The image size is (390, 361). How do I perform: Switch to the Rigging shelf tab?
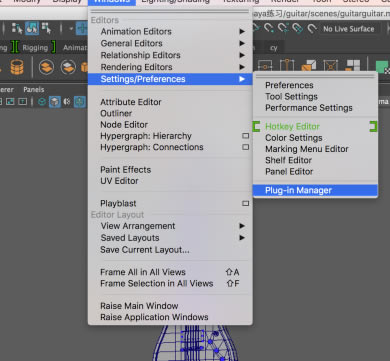click(x=35, y=48)
